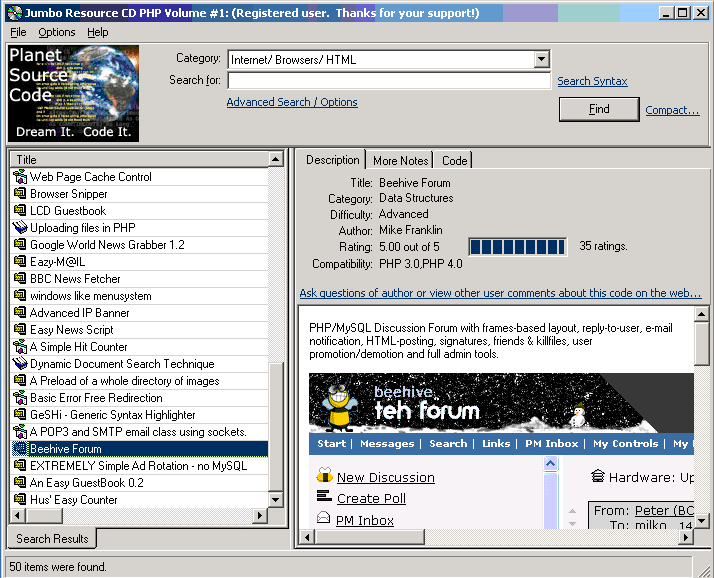The width and height of the screenshot is (714, 578).
Task: Click Messages in the forum navigation bar
Action: tap(387, 444)
